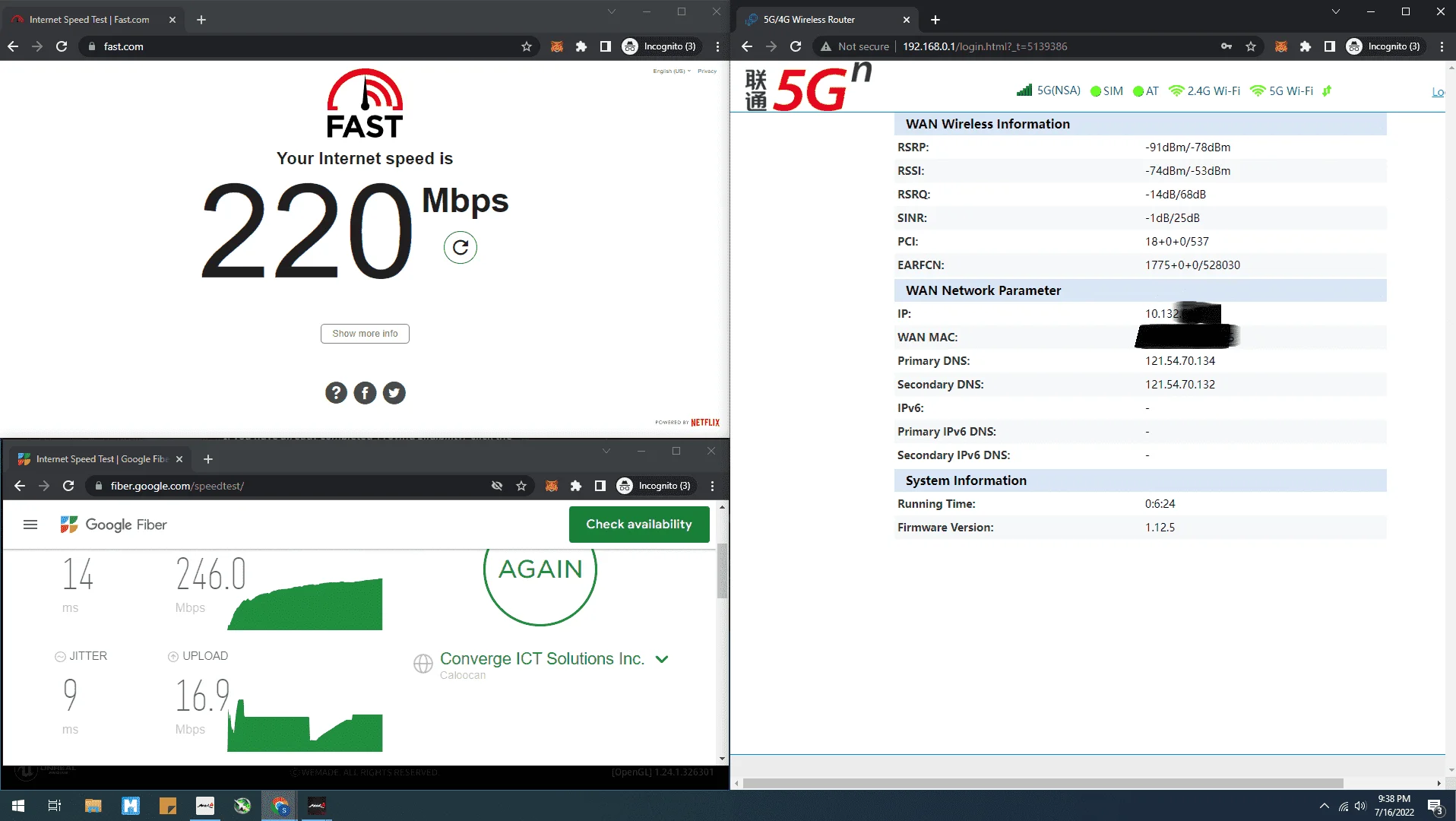Click the Firmware Version value 1.12.5
Screen dimensions: 1456x821
[1160, 528]
